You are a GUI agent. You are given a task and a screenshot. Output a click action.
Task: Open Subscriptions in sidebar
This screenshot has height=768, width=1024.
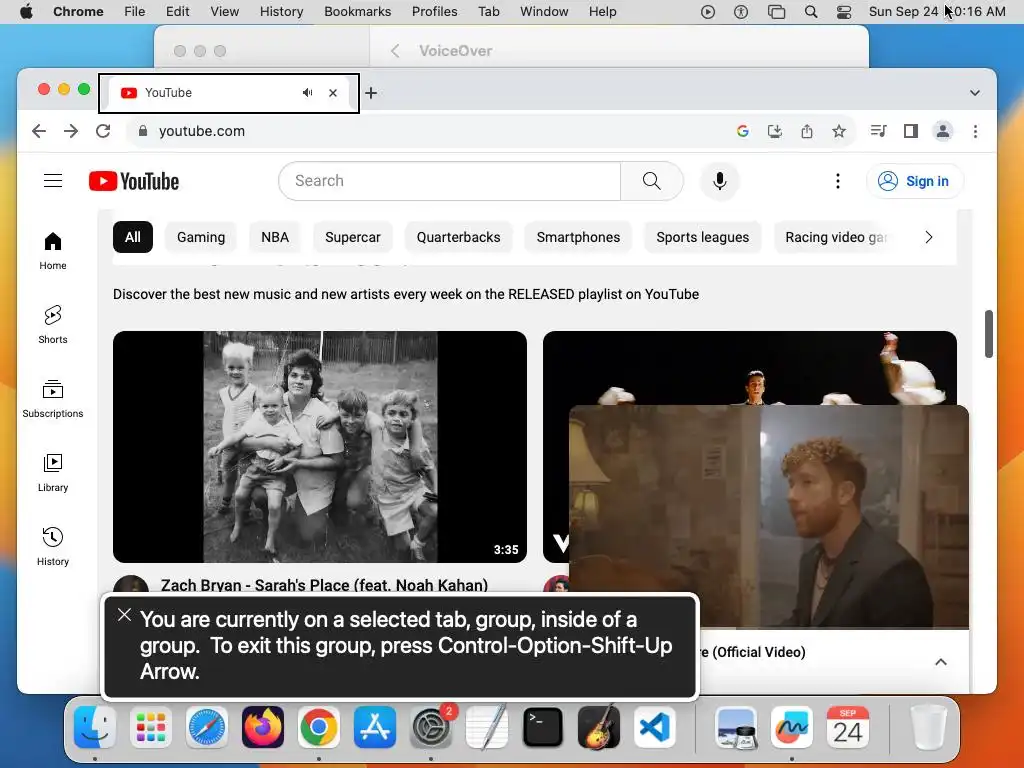(53, 398)
